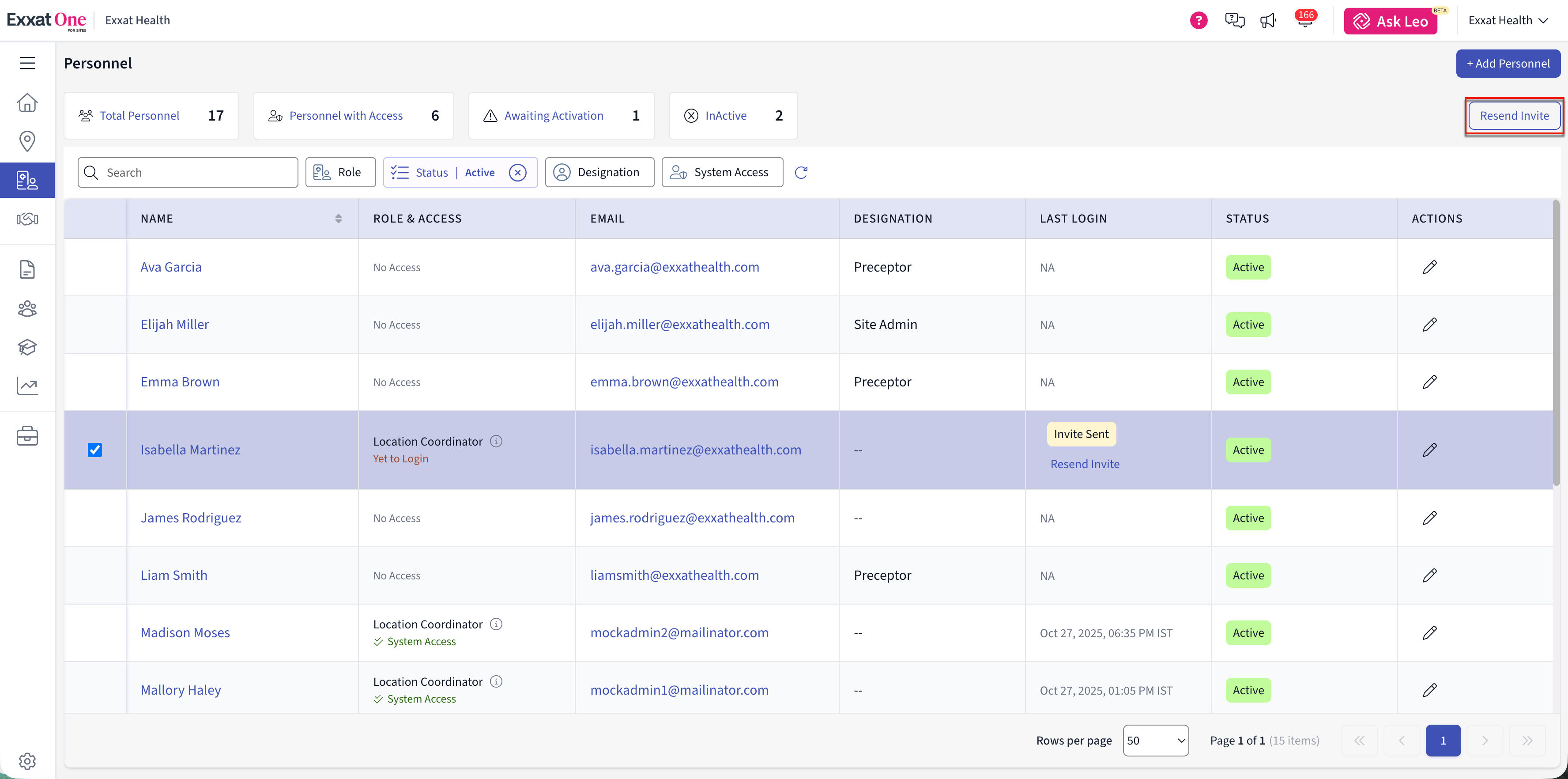
Task: Open the handshake partnerships sidebar icon
Action: [27, 219]
